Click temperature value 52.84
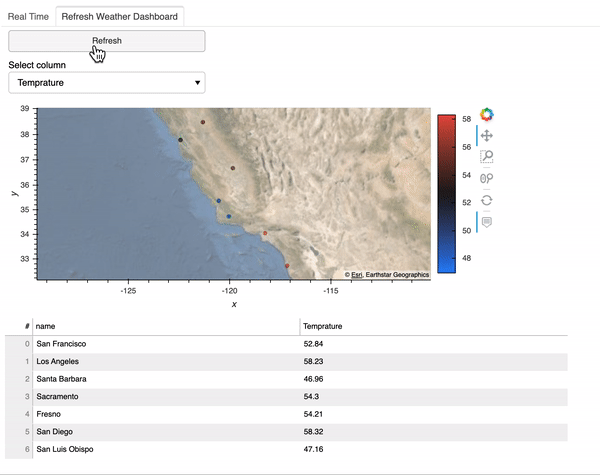Viewport: 600px width, 475px height. [313, 344]
